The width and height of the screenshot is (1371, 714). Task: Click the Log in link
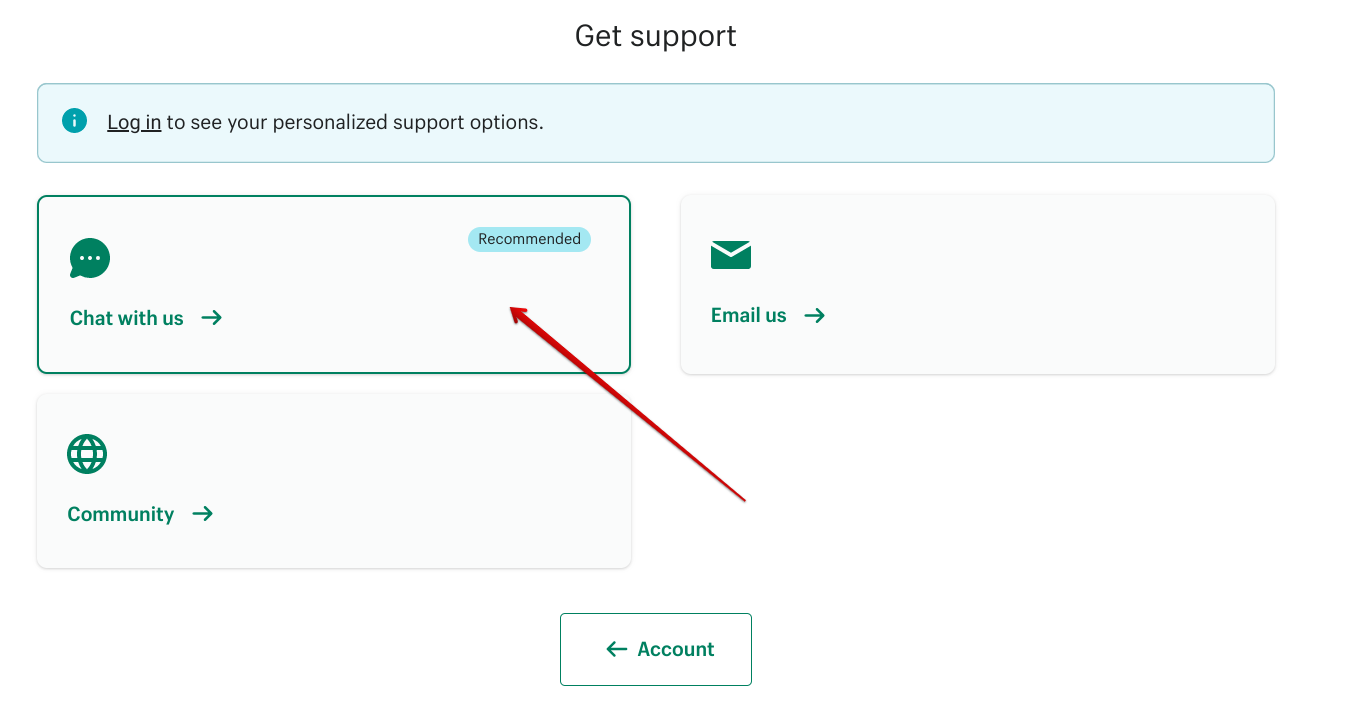point(134,123)
